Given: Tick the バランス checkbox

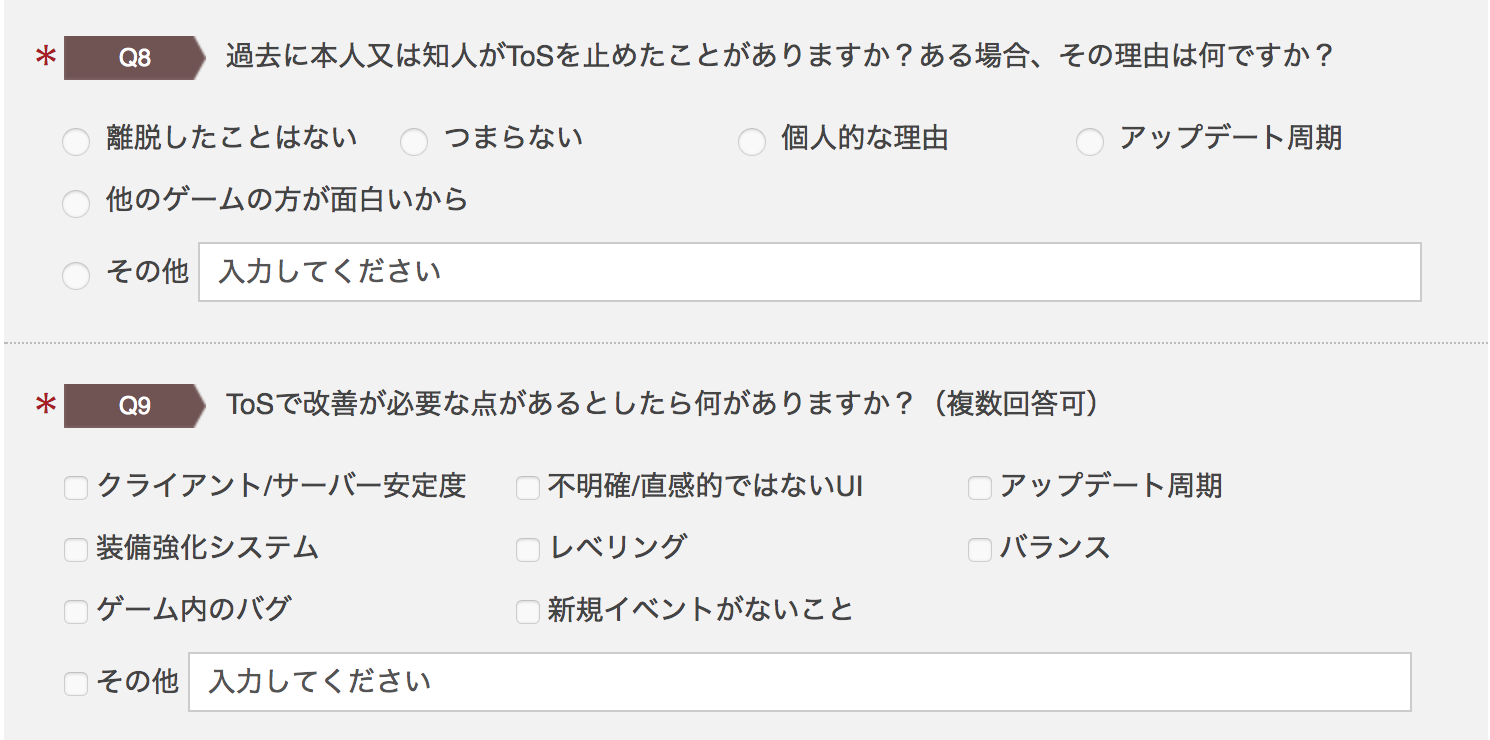Looking at the screenshot, I should [x=980, y=550].
